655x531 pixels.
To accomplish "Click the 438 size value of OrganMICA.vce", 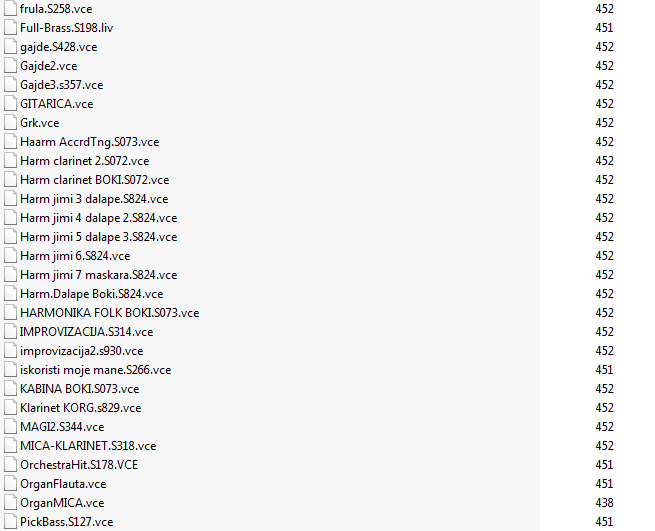I will pyautogui.click(x=604, y=503).
